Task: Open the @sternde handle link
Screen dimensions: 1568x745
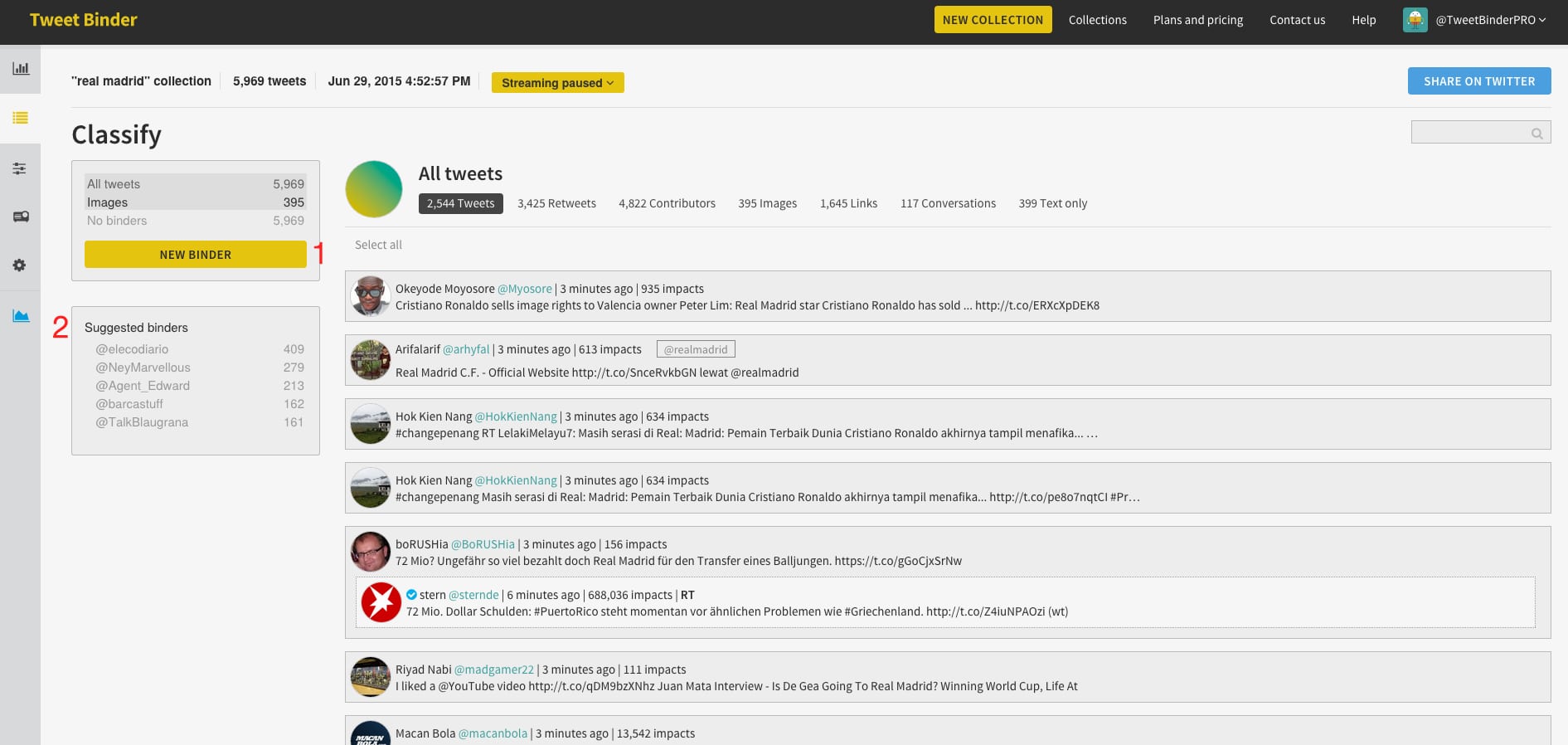Action: 473,595
